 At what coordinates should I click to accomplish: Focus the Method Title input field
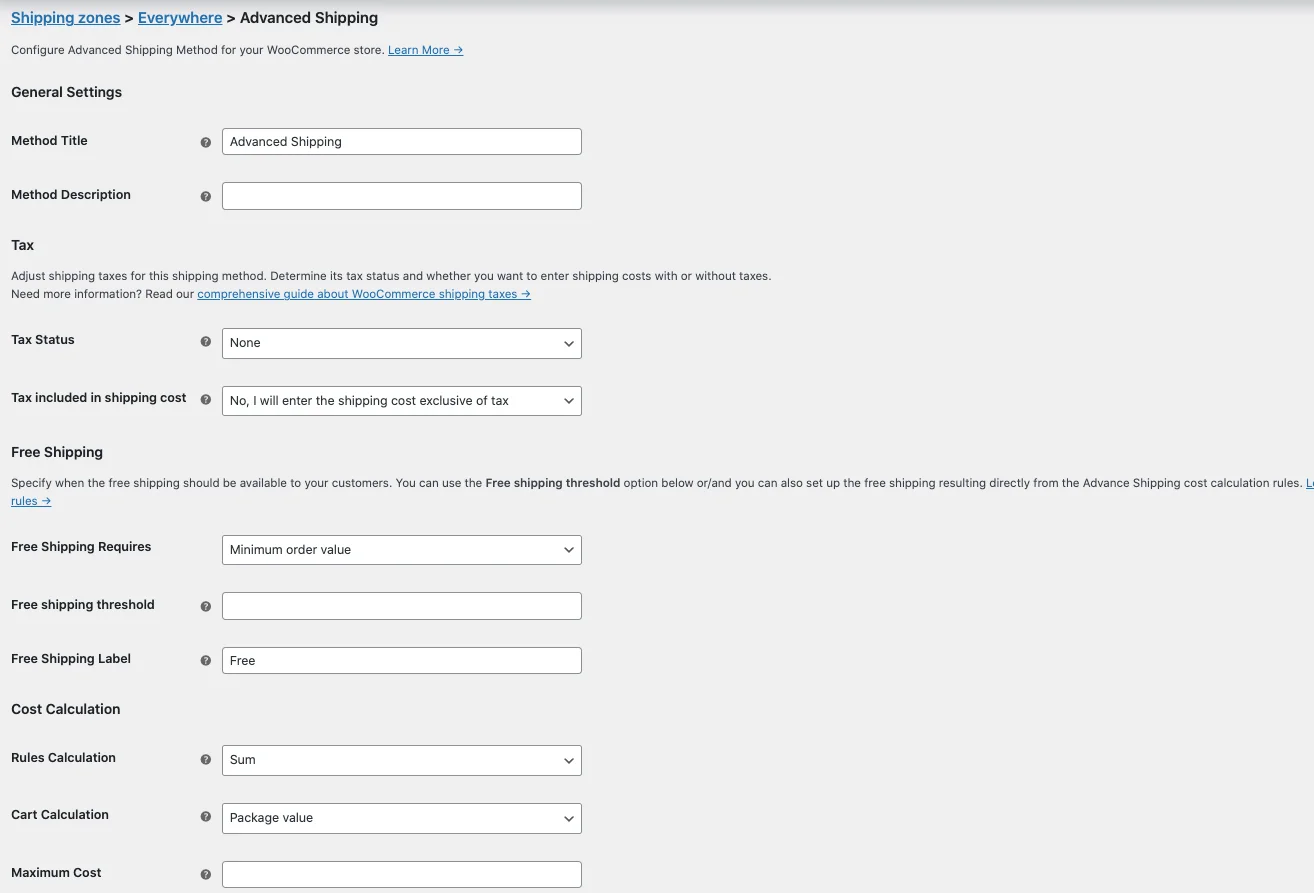pyautogui.click(x=401, y=141)
